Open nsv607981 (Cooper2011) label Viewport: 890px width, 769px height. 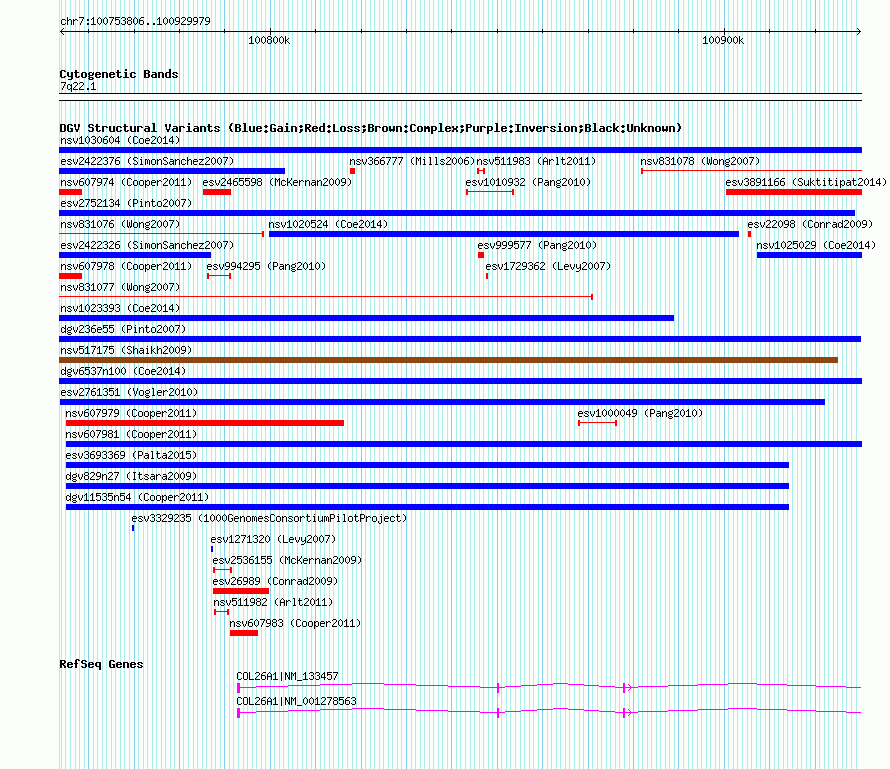pyautogui.click(x=131, y=434)
